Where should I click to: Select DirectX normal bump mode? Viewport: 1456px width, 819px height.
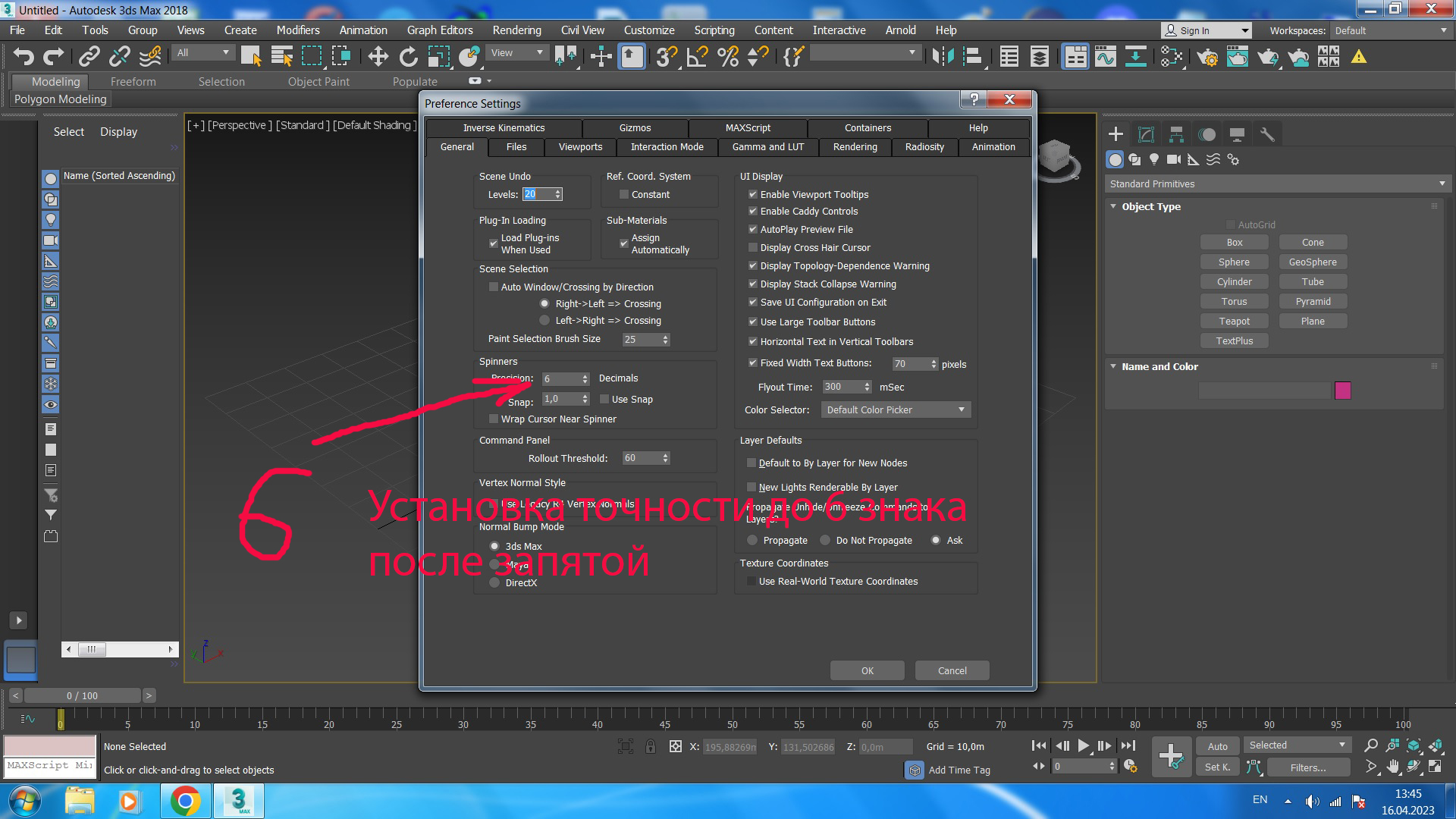pos(494,583)
